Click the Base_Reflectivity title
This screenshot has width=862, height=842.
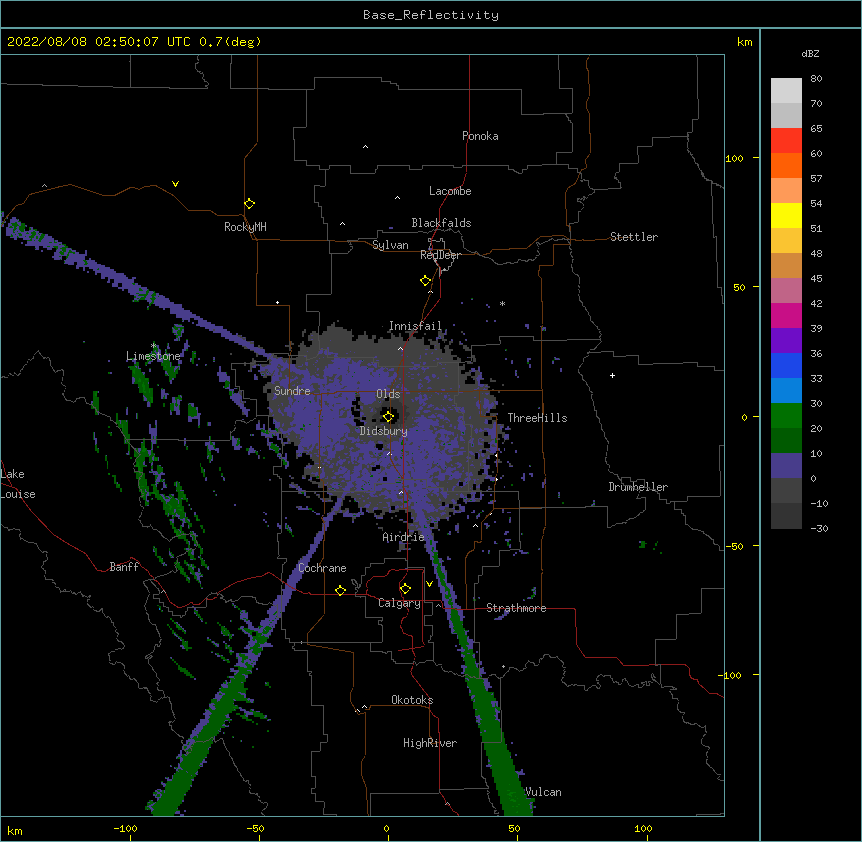point(431,15)
